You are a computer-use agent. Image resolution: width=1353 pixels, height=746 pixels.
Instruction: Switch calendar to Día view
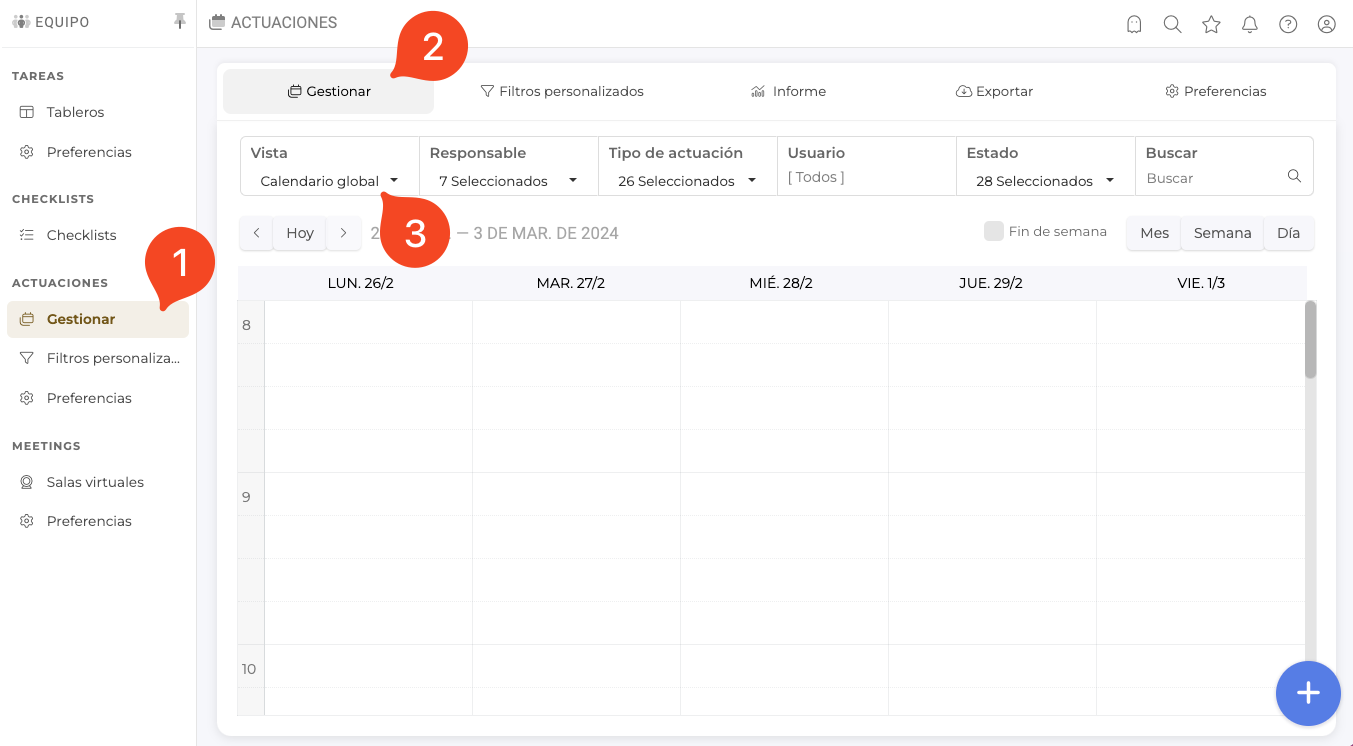(1288, 233)
